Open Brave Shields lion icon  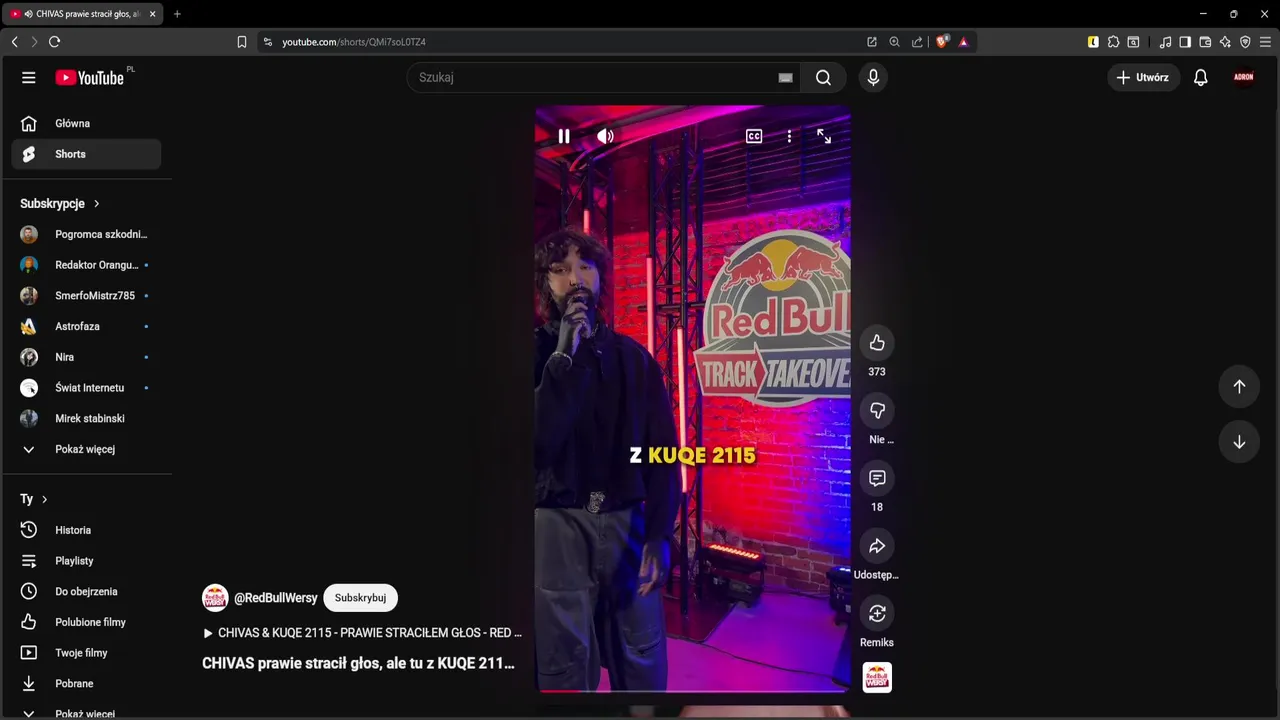click(942, 42)
